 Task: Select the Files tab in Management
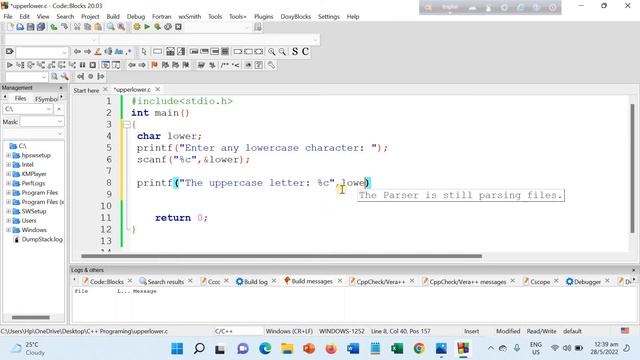pyautogui.click(x=20, y=98)
